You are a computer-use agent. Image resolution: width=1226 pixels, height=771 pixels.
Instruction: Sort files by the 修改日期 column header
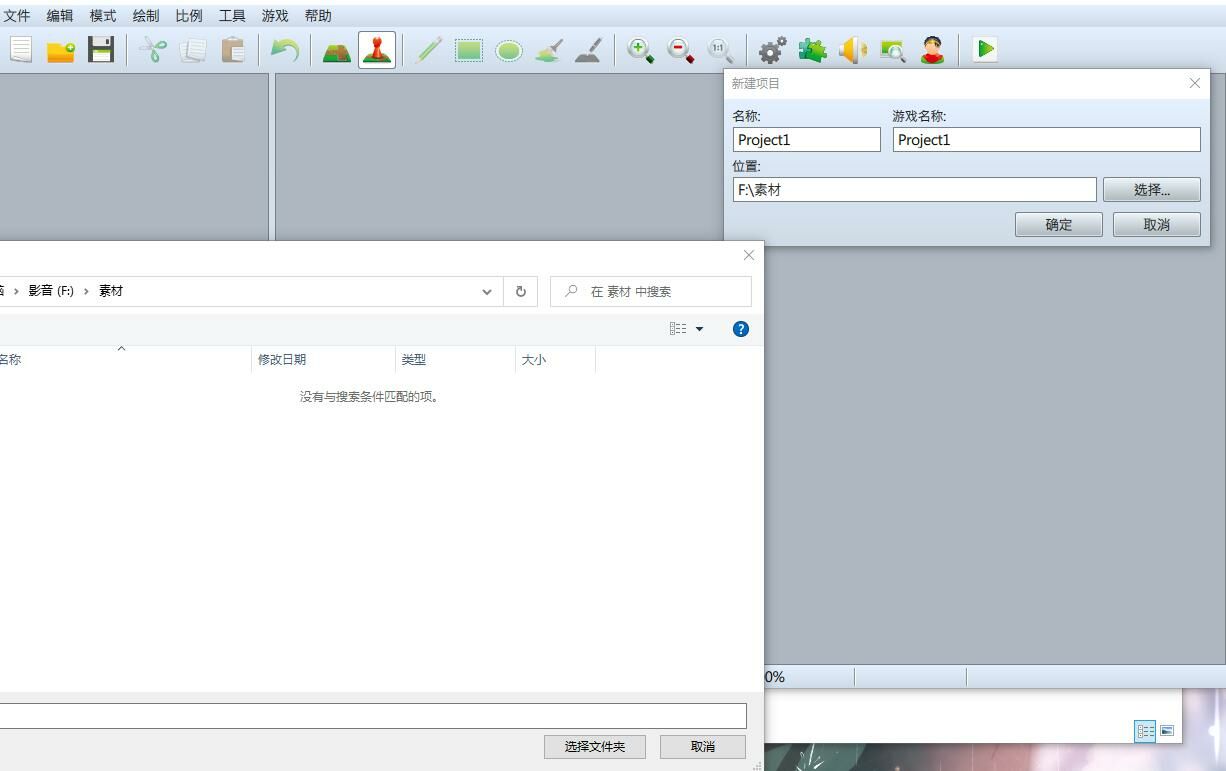click(282, 360)
